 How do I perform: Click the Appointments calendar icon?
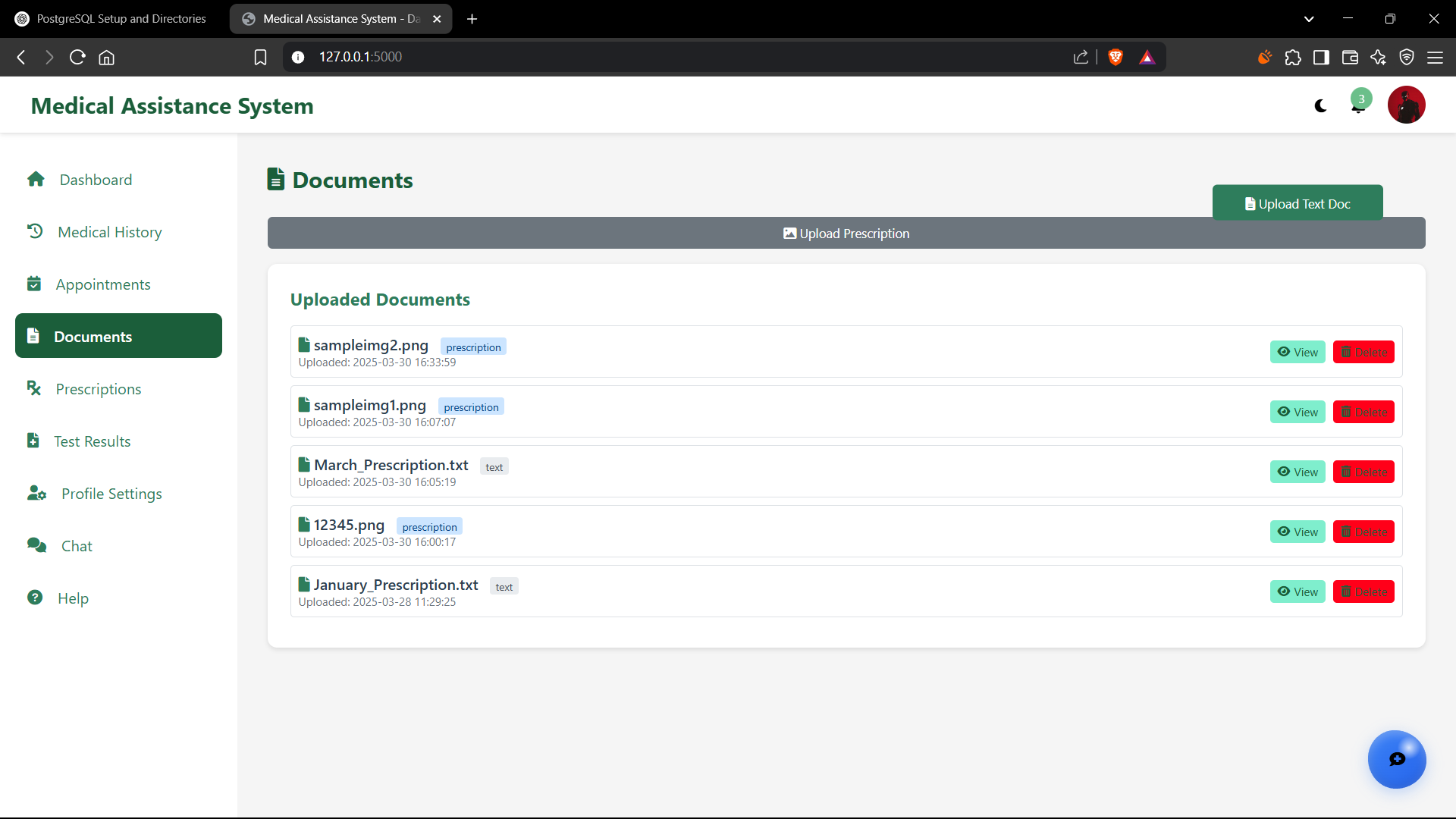[34, 284]
